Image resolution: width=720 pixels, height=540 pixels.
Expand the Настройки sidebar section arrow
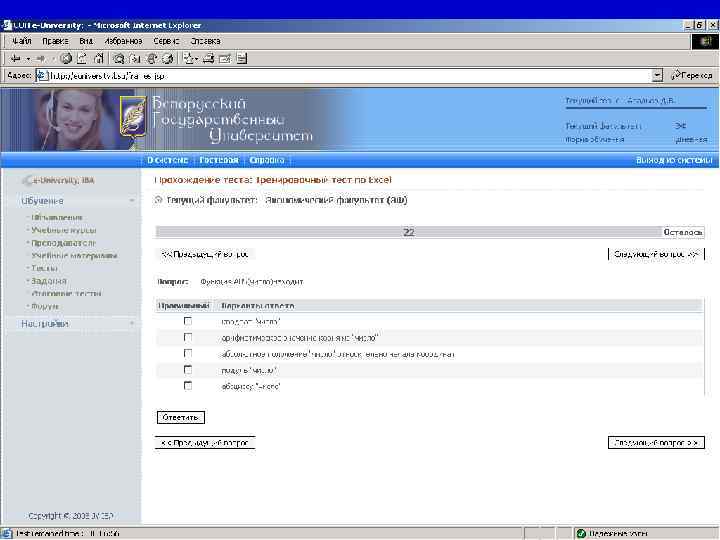[x=132, y=324]
